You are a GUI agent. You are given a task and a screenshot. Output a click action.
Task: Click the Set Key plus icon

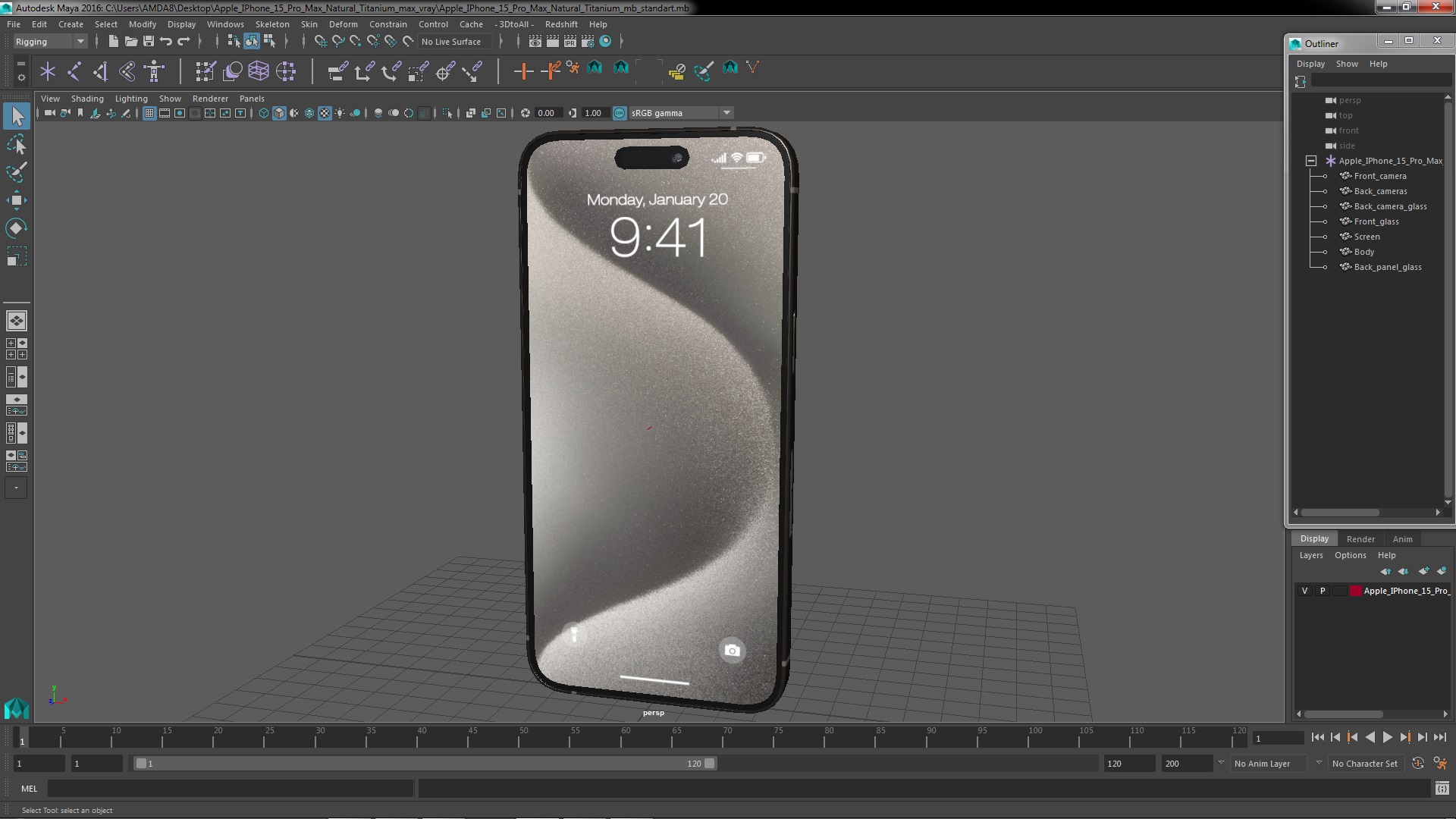[x=522, y=72]
